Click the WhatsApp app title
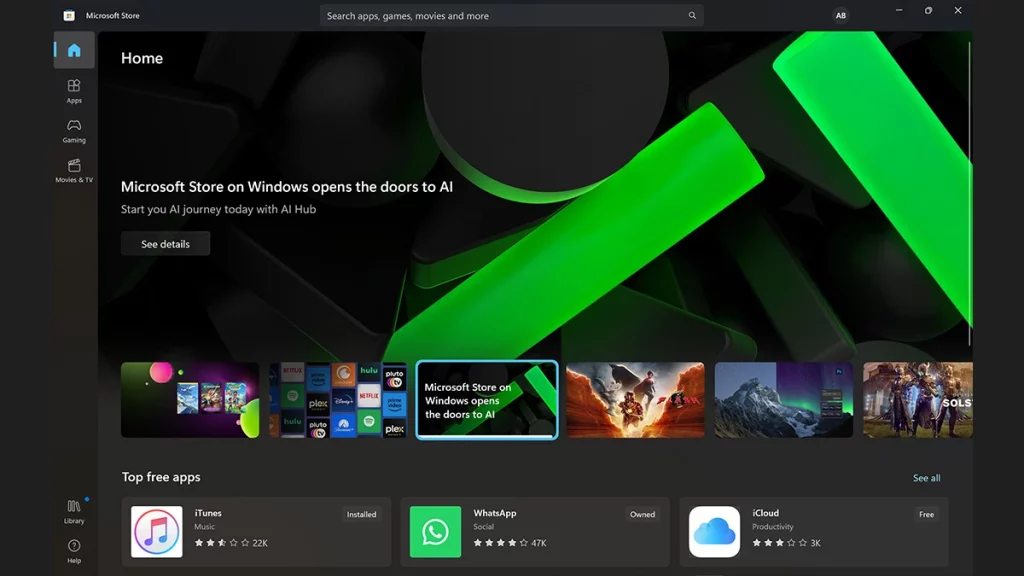 [x=494, y=513]
